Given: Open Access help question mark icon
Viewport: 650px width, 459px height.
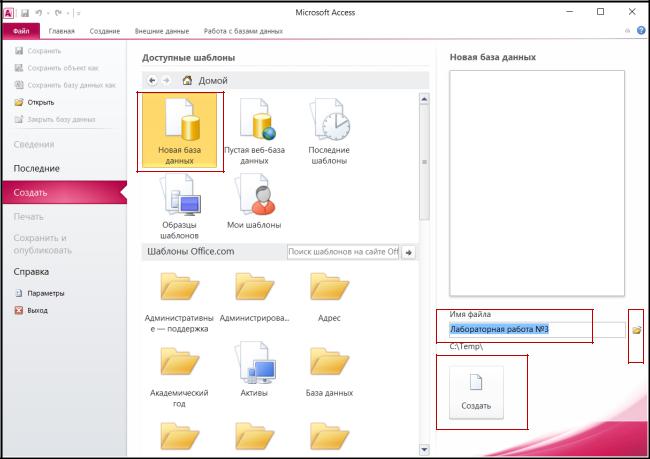Looking at the screenshot, I should [x=641, y=30].
